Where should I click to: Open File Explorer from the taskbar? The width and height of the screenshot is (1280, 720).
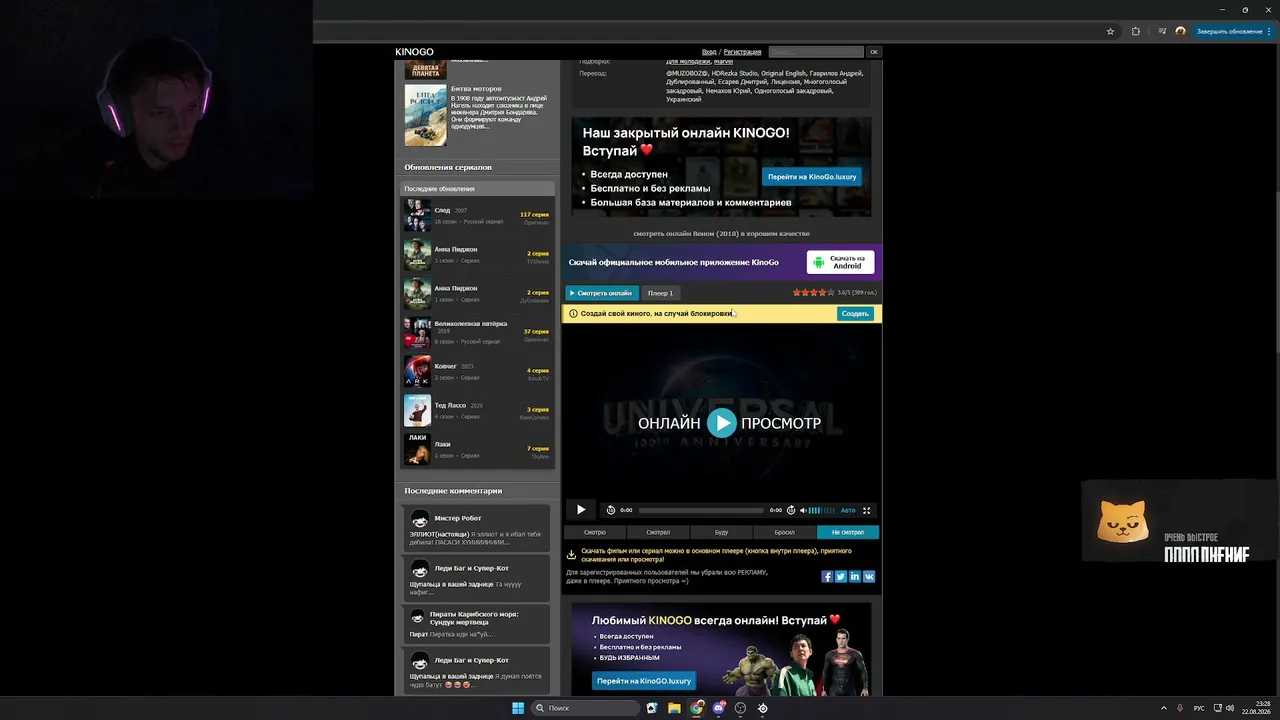point(675,708)
